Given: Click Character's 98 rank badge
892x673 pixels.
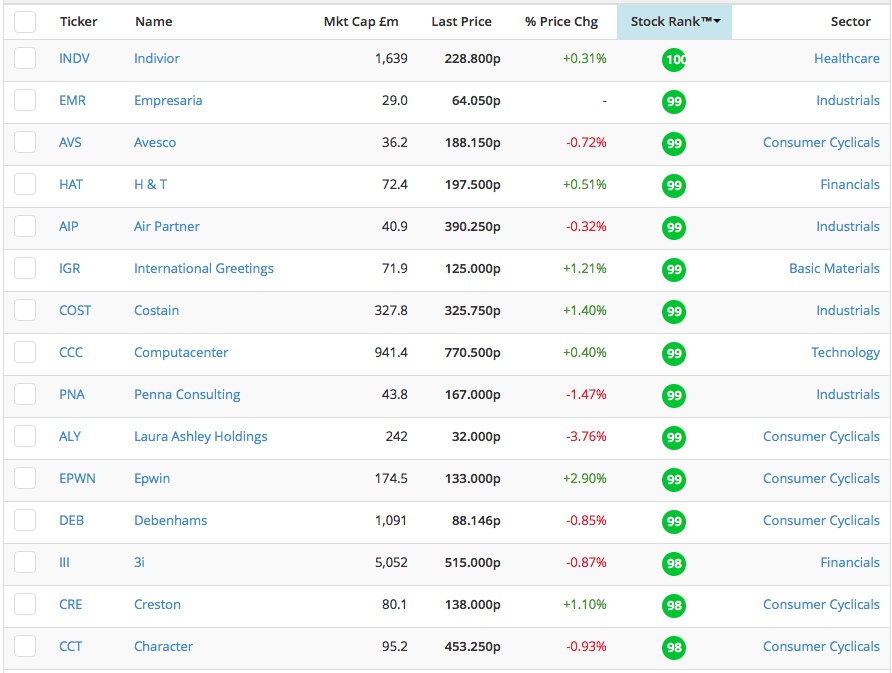Looking at the screenshot, I should 674,648.
